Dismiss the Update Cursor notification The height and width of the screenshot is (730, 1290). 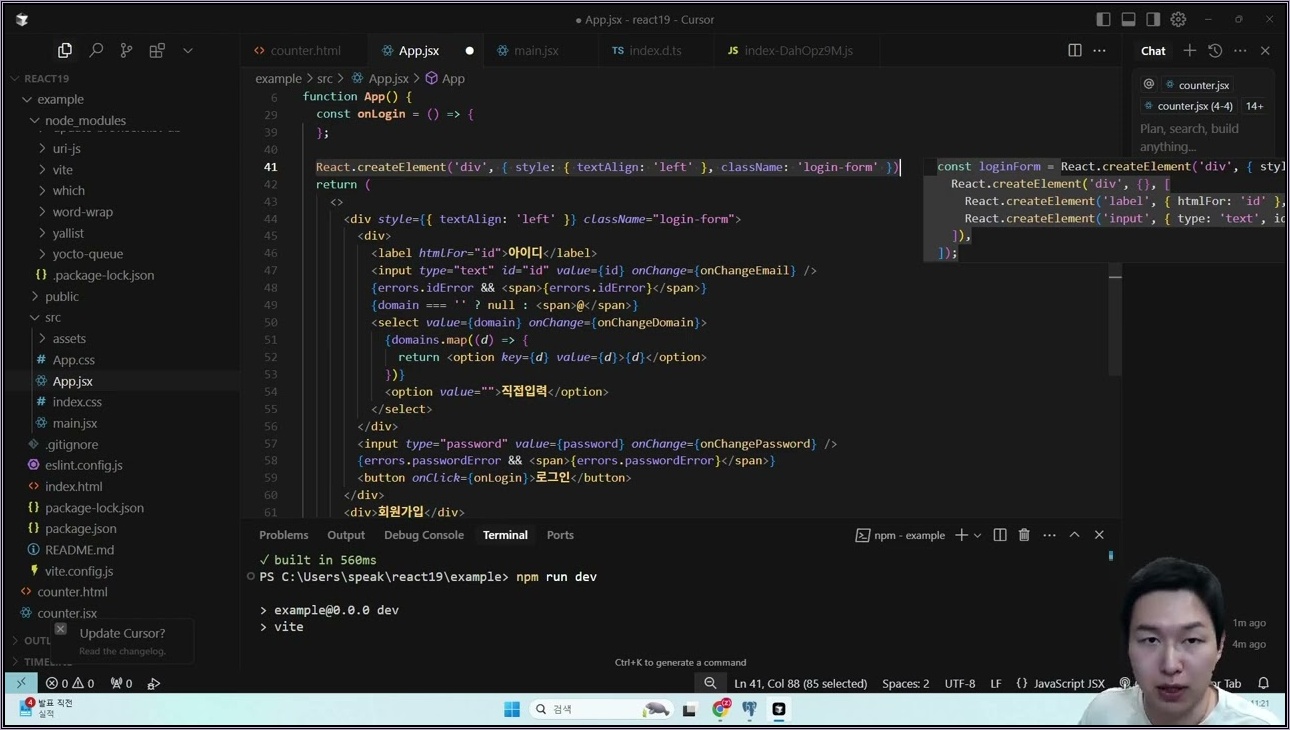[x=61, y=629]
